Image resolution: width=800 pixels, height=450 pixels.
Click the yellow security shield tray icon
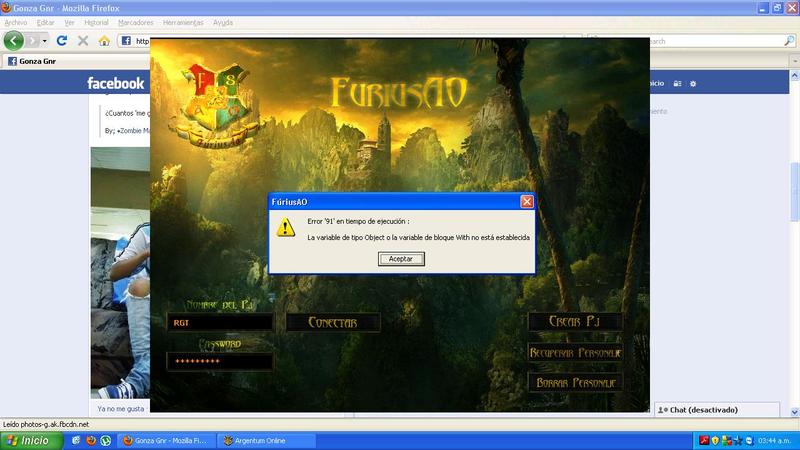pyautogui.click(x=715, y=440)
